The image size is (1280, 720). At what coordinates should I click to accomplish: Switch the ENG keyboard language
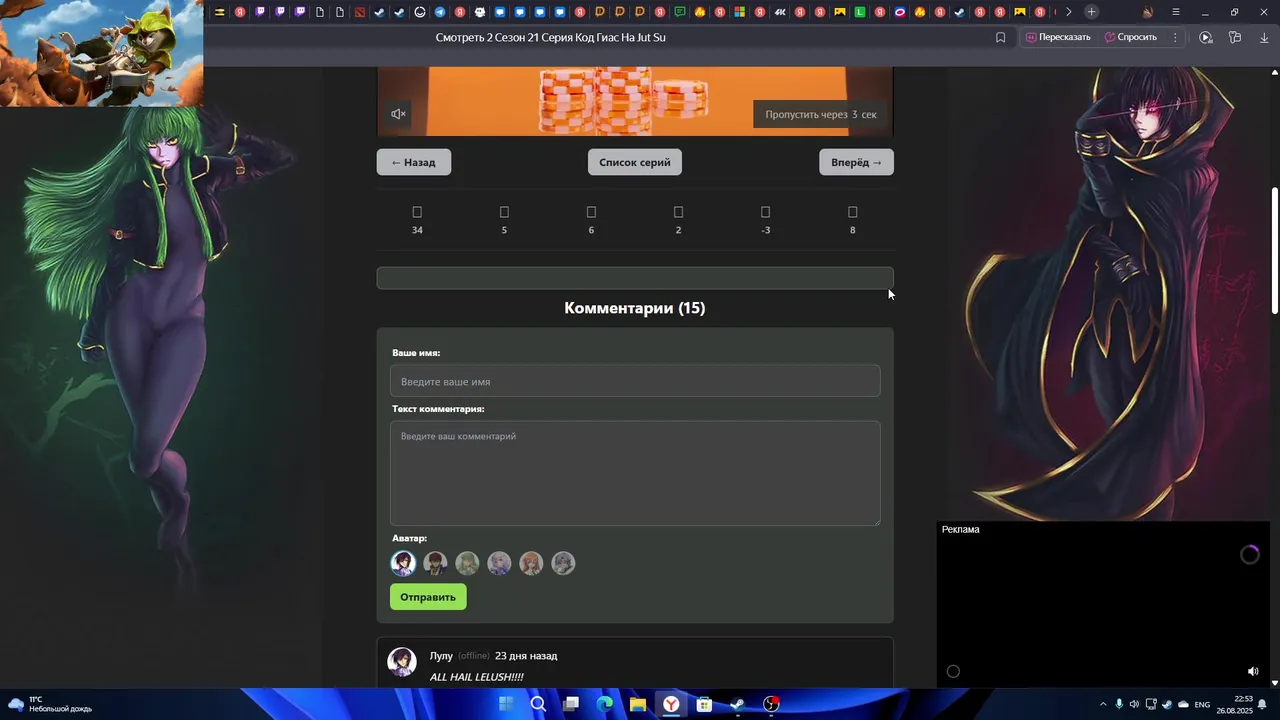click(x=1202, y=704)
